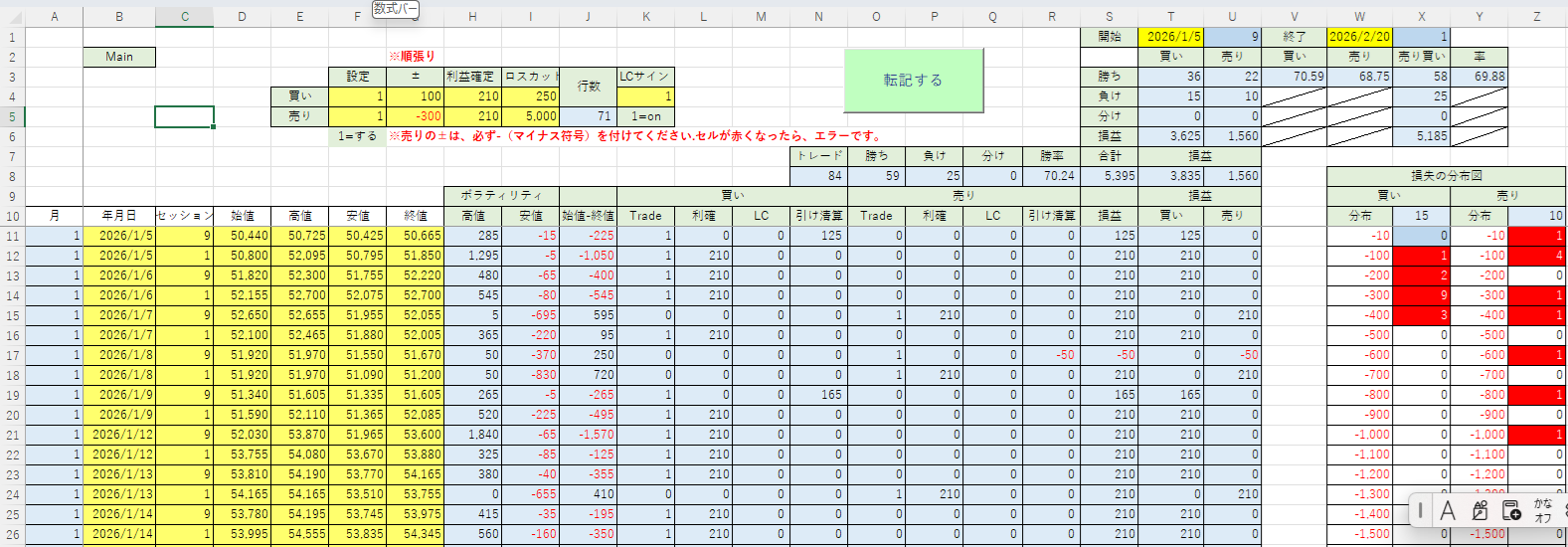Click the yellow LCサイン value cell
The width and height of the screenshot is (1568, 547).
click(645, 96)
